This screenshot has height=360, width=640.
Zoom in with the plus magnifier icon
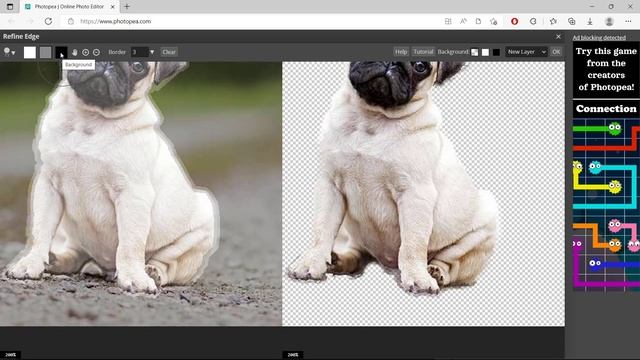coord(85,52)
